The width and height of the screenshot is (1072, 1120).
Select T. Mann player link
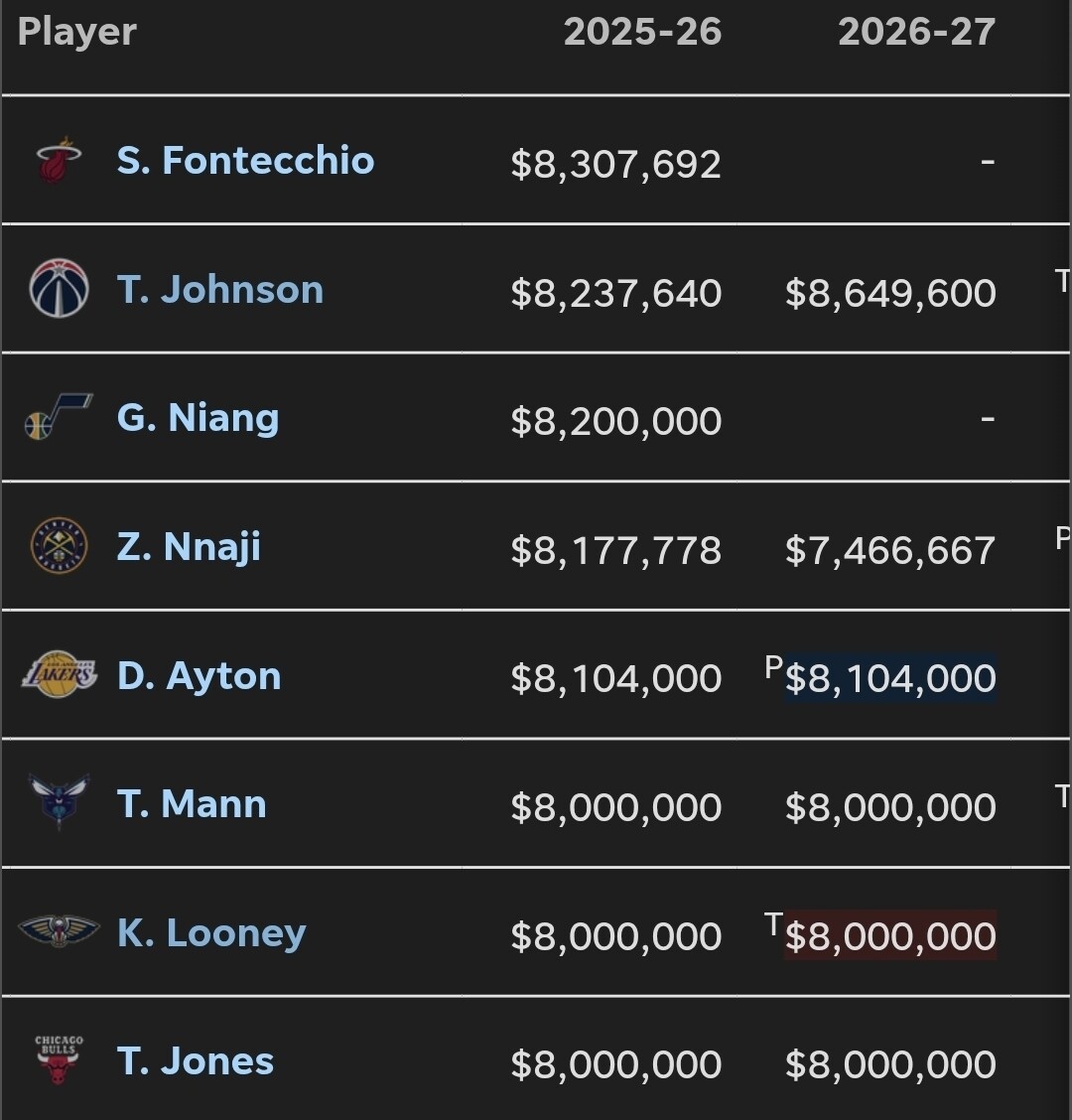[x=192, y=803]
